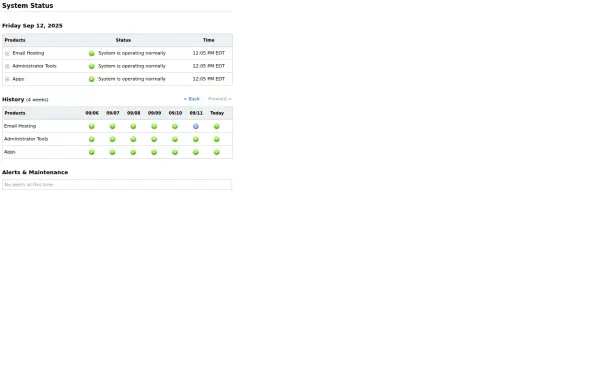Click the Email Hosting label in status table
The image size is (600, 375).
click(x=28, y=53)
